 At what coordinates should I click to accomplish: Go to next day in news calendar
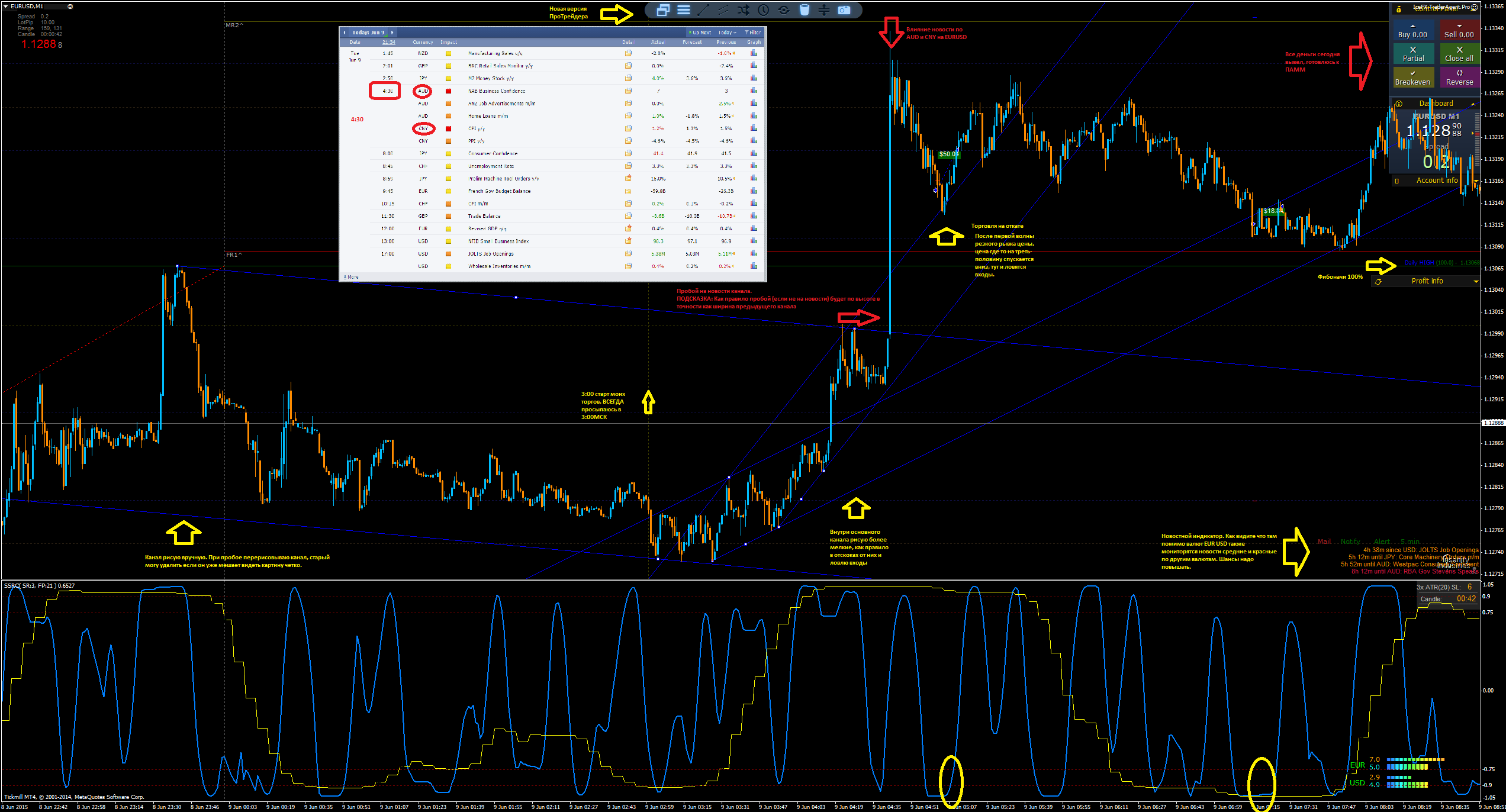[x=392, y=33]
